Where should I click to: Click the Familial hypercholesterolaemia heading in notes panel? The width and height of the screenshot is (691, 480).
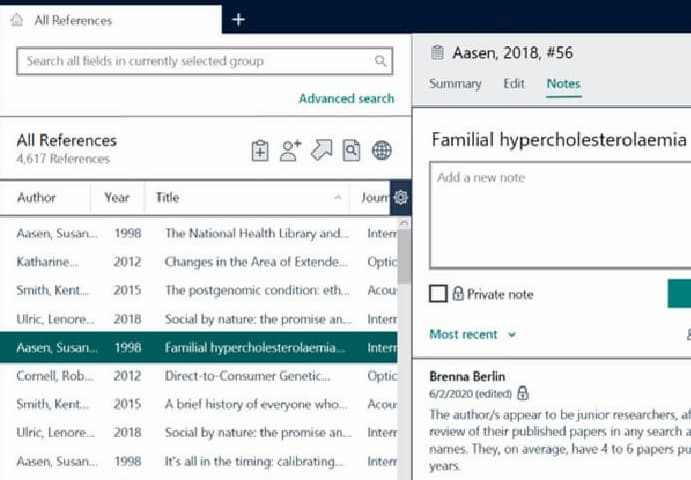tap(559, 140)
